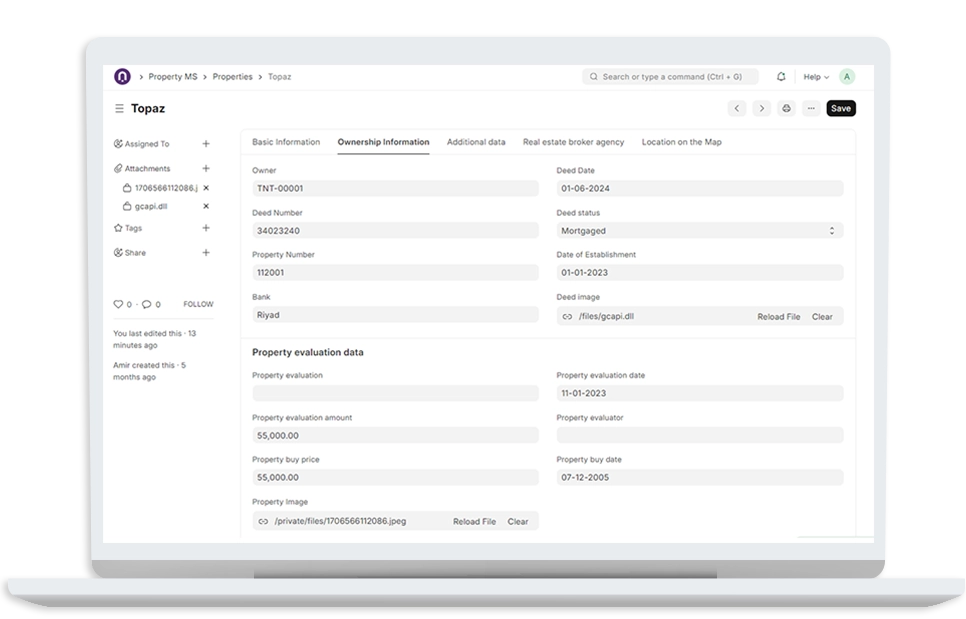Open the notifications bell
This screenshot has height=619, width=966.
click(781, 76)
